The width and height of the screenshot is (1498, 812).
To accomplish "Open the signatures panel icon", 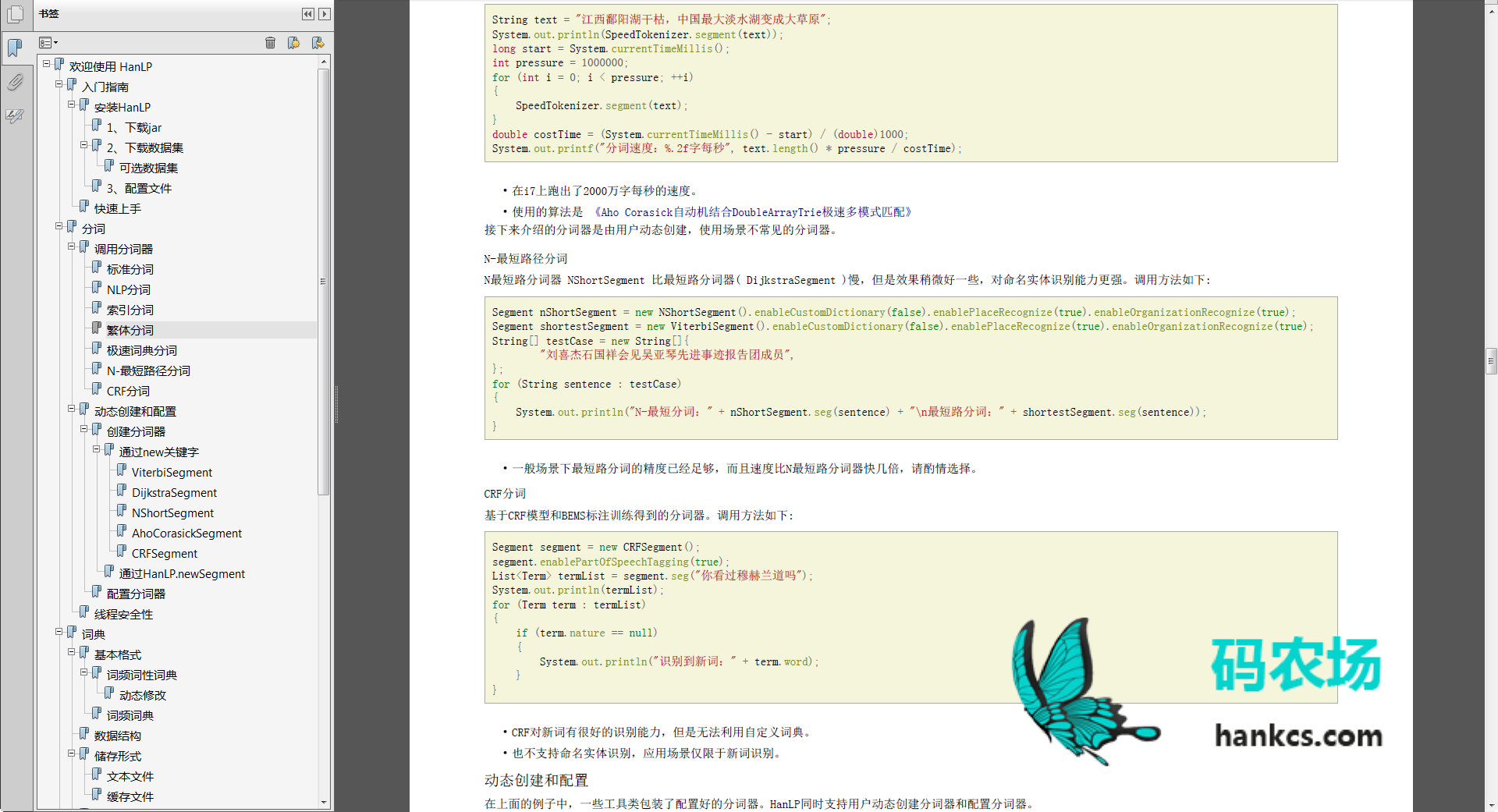I will point(15,116).
